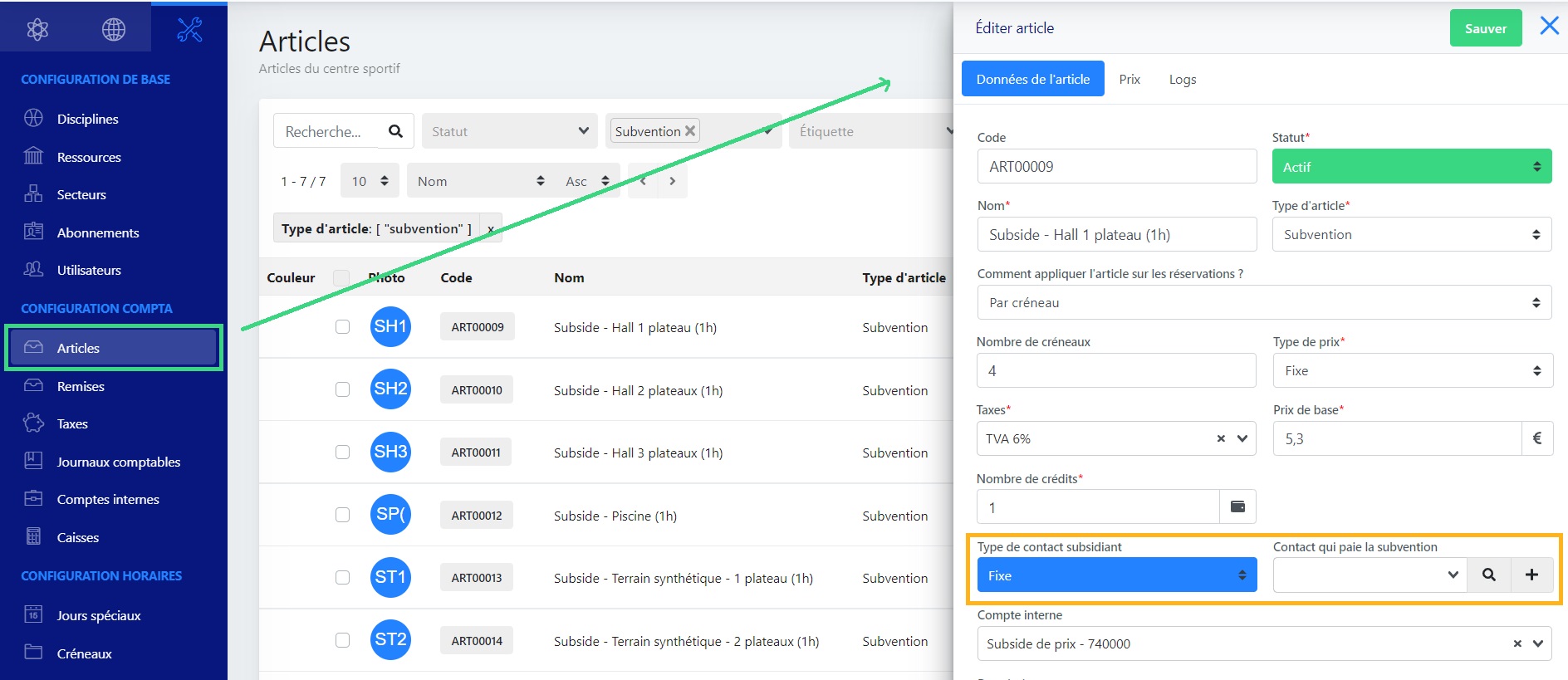The image size is (1568, 680).
Task: Switch to the Prix tab
Action: point(1129,79)
